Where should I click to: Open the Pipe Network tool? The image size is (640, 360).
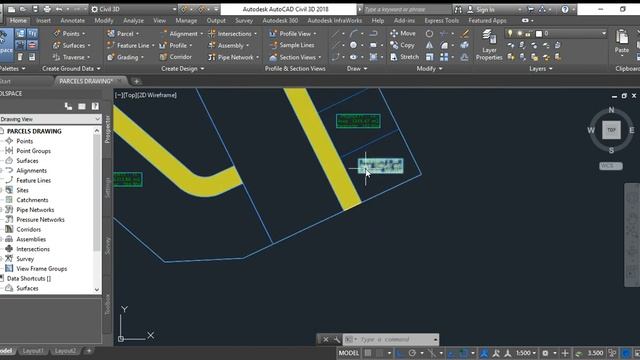233,57
